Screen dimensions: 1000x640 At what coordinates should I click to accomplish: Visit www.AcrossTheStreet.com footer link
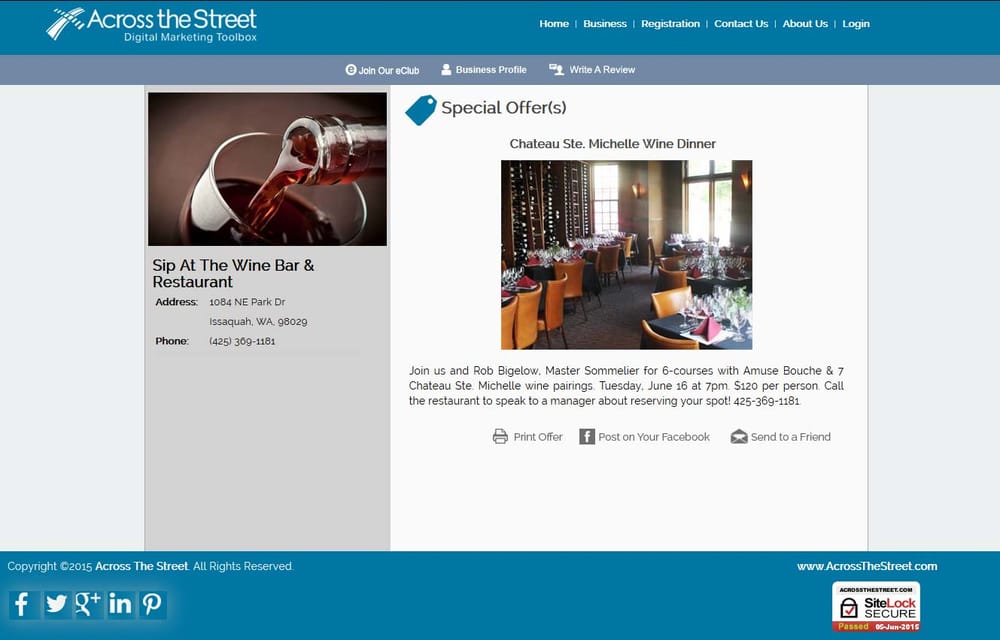click(x=867, y=566)
